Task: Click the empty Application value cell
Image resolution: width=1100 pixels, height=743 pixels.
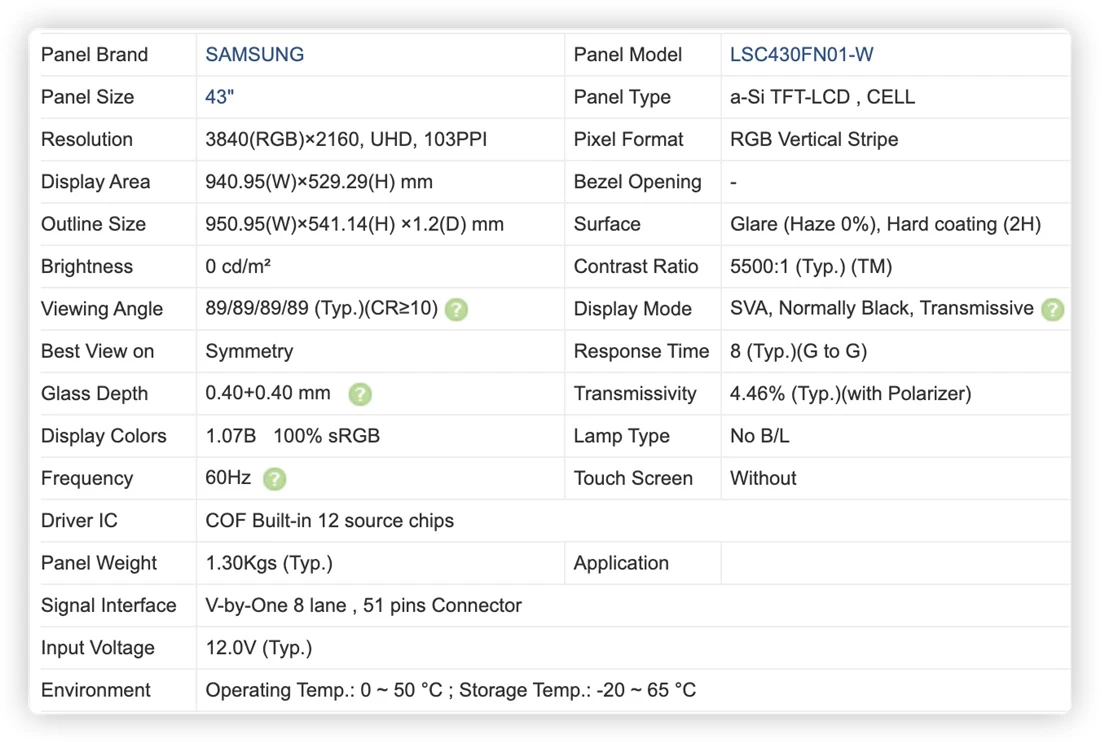Action: [x=895, y=563]
